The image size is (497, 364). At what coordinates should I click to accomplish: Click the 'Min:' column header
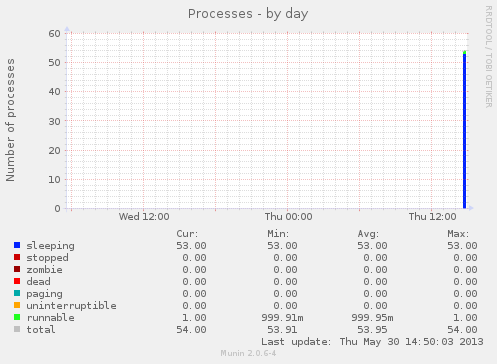pos(278,234)
